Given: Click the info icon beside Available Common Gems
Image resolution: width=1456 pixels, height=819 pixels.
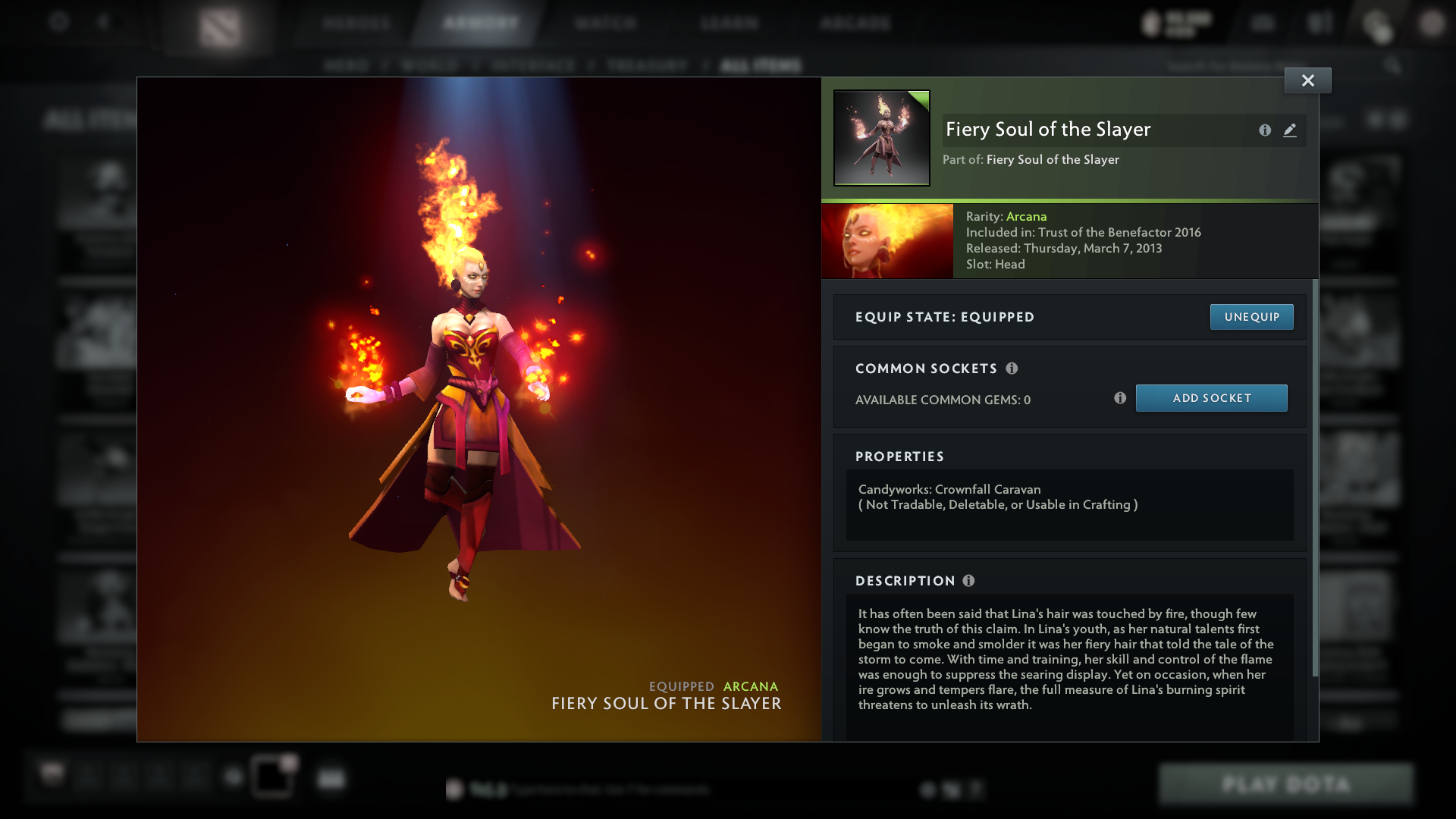Looking at the screenshot, I should pyautogui.click(x=1120, y=397).
